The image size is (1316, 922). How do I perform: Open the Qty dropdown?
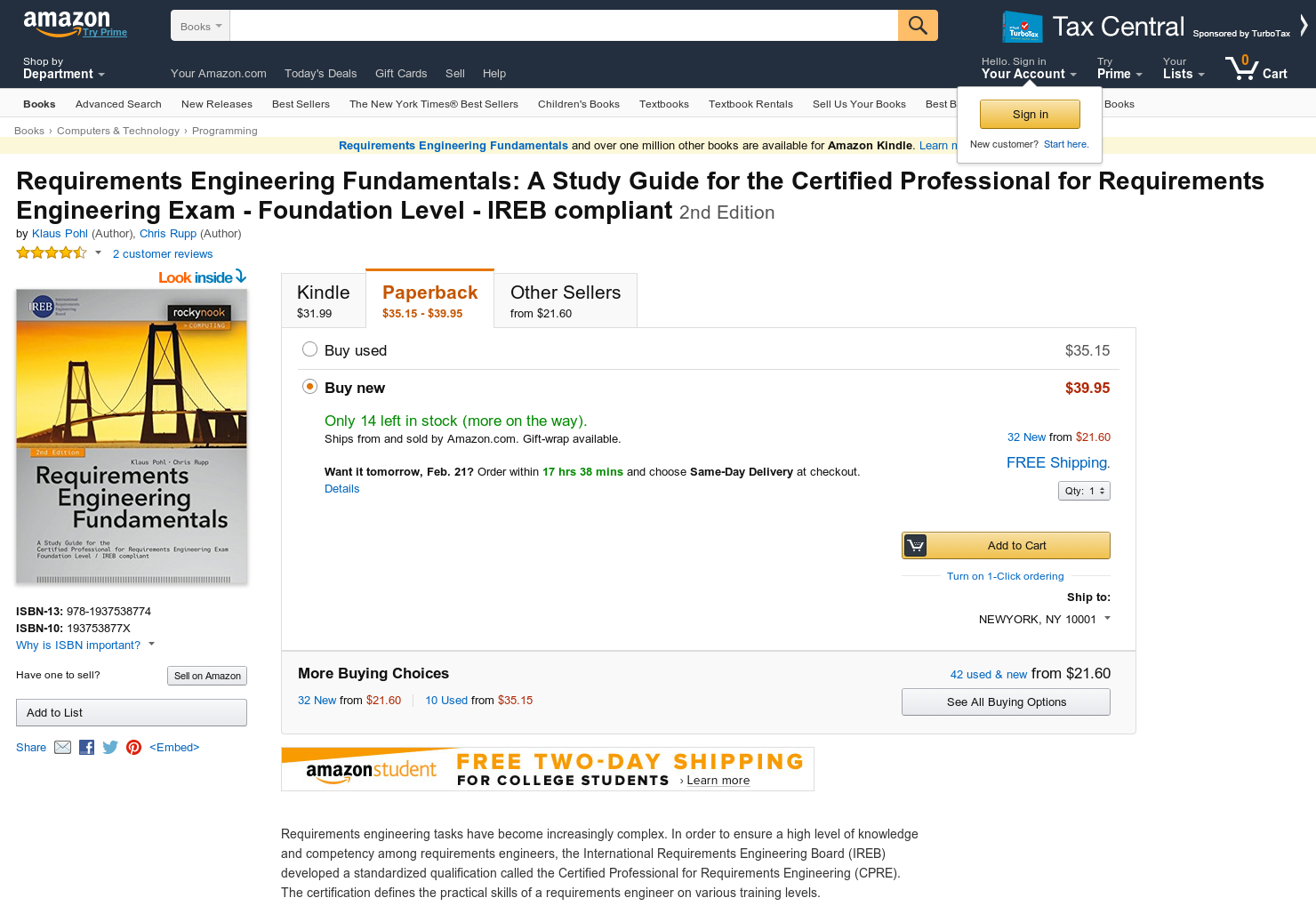(x=1084, y=490)
